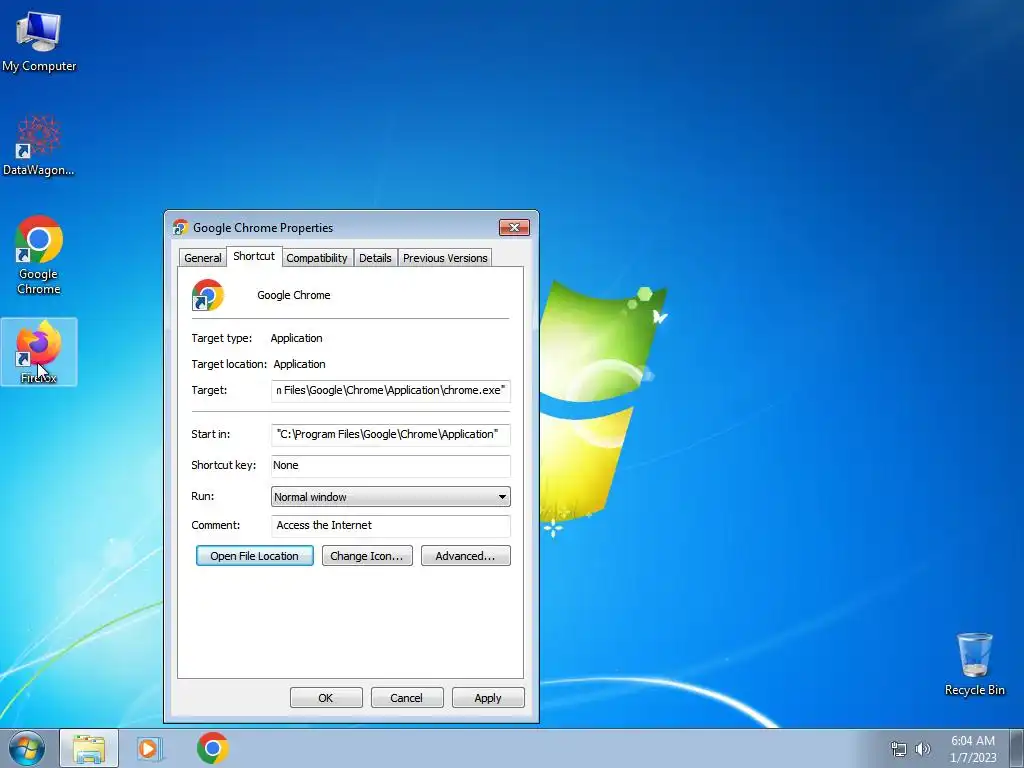Switch to the General tab
The image size is (1024, 768).
point(202,258)
